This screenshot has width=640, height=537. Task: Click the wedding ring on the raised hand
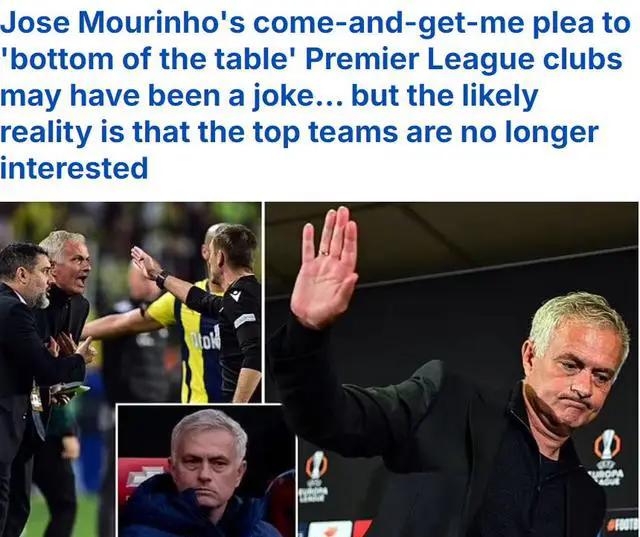click(x=324, y=253)
